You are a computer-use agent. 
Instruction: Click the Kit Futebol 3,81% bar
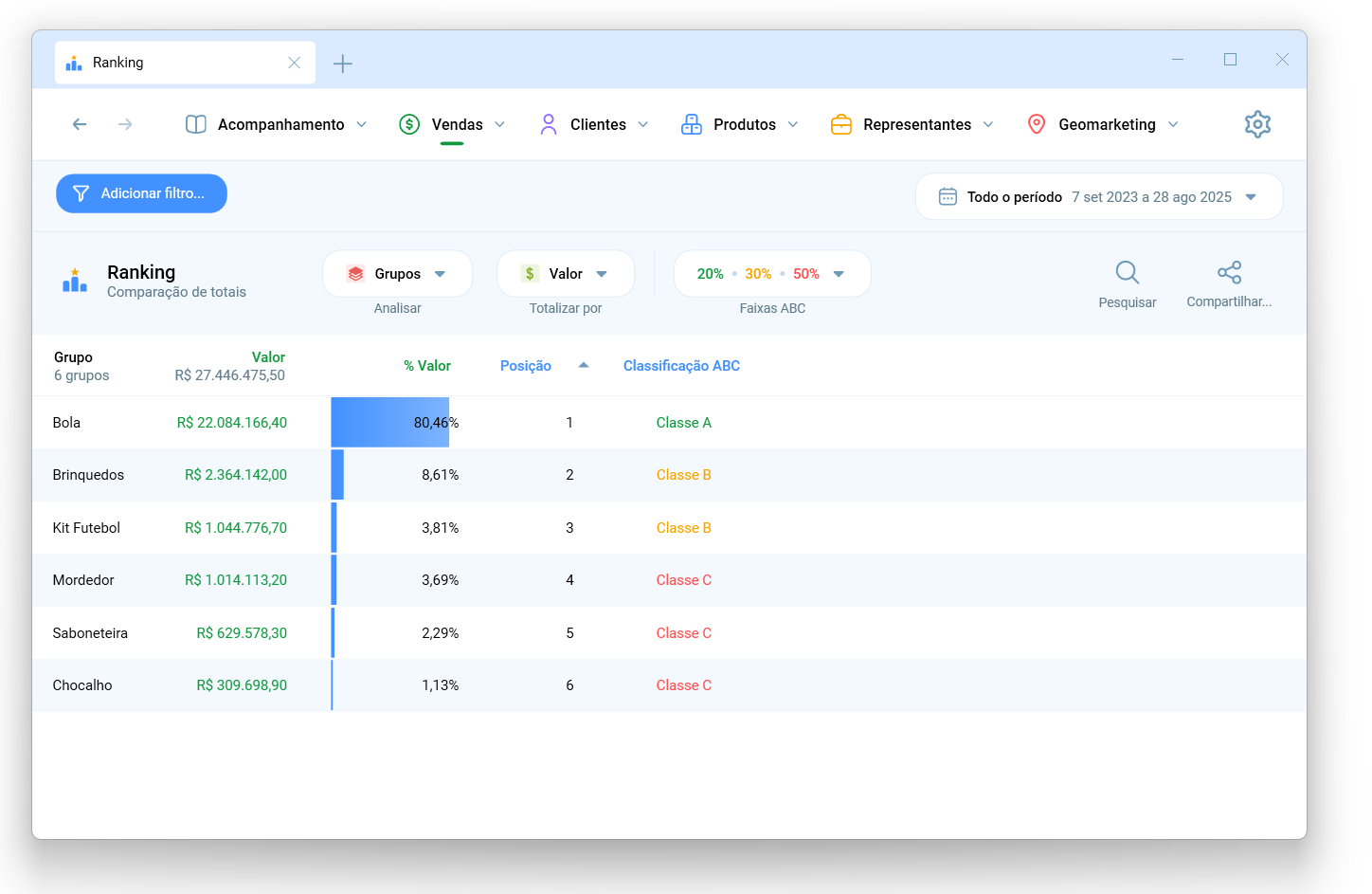click(x=334, y=527)
